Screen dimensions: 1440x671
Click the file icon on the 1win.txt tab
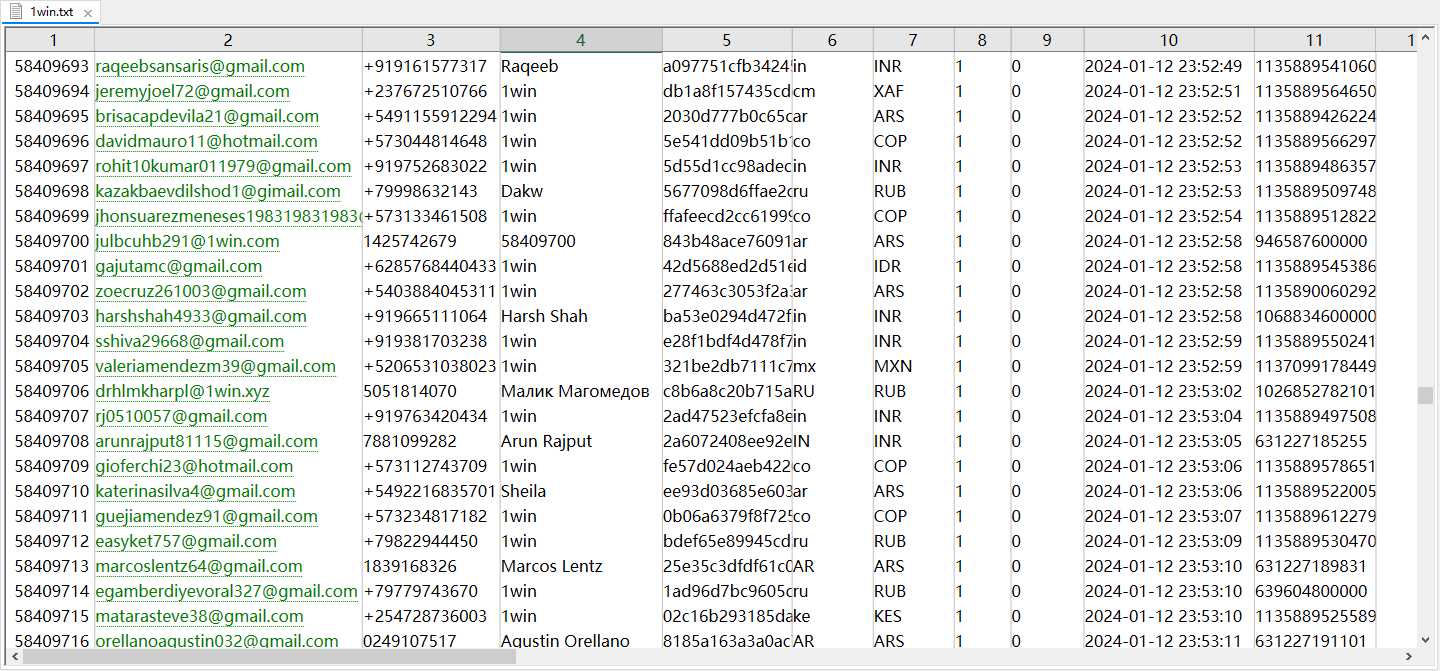tap(16, 12)
